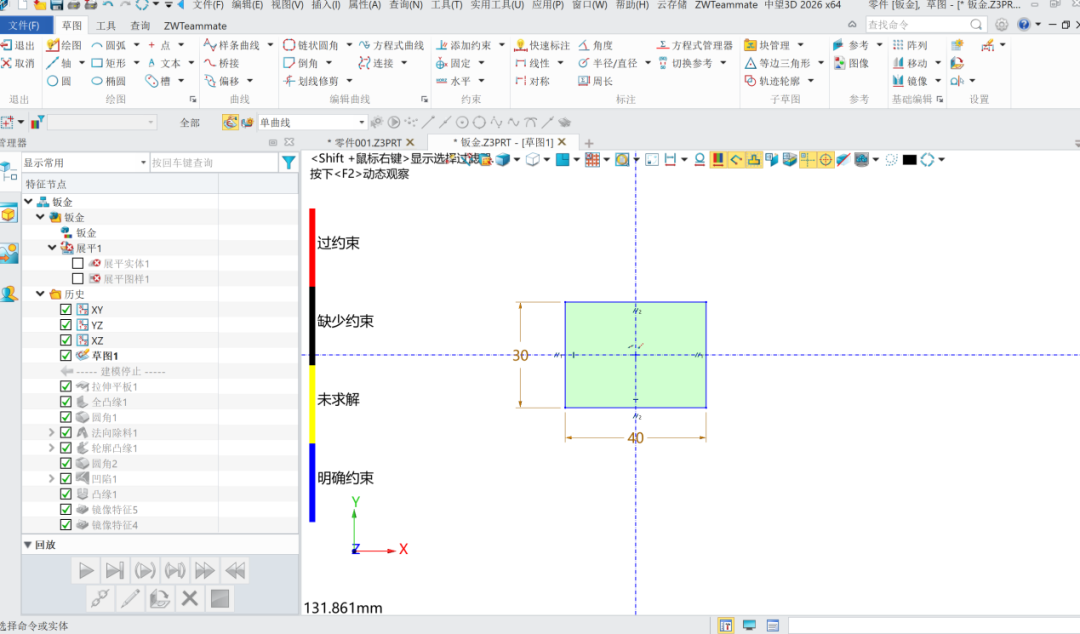Open the 块管理 (Block Manager) tool
The image size is (1080, 634).
[x=767, y=45]
